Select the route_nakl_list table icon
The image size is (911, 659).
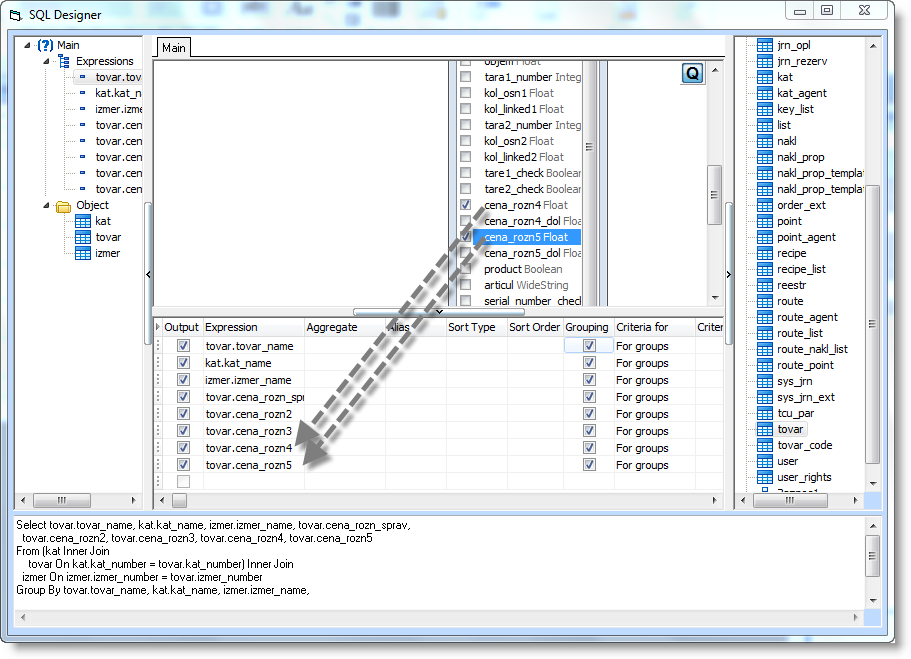click(x=765, y=349)
